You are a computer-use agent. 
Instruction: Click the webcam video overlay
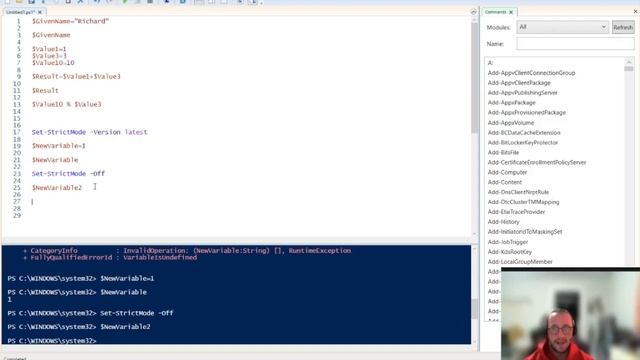point(570,314)
